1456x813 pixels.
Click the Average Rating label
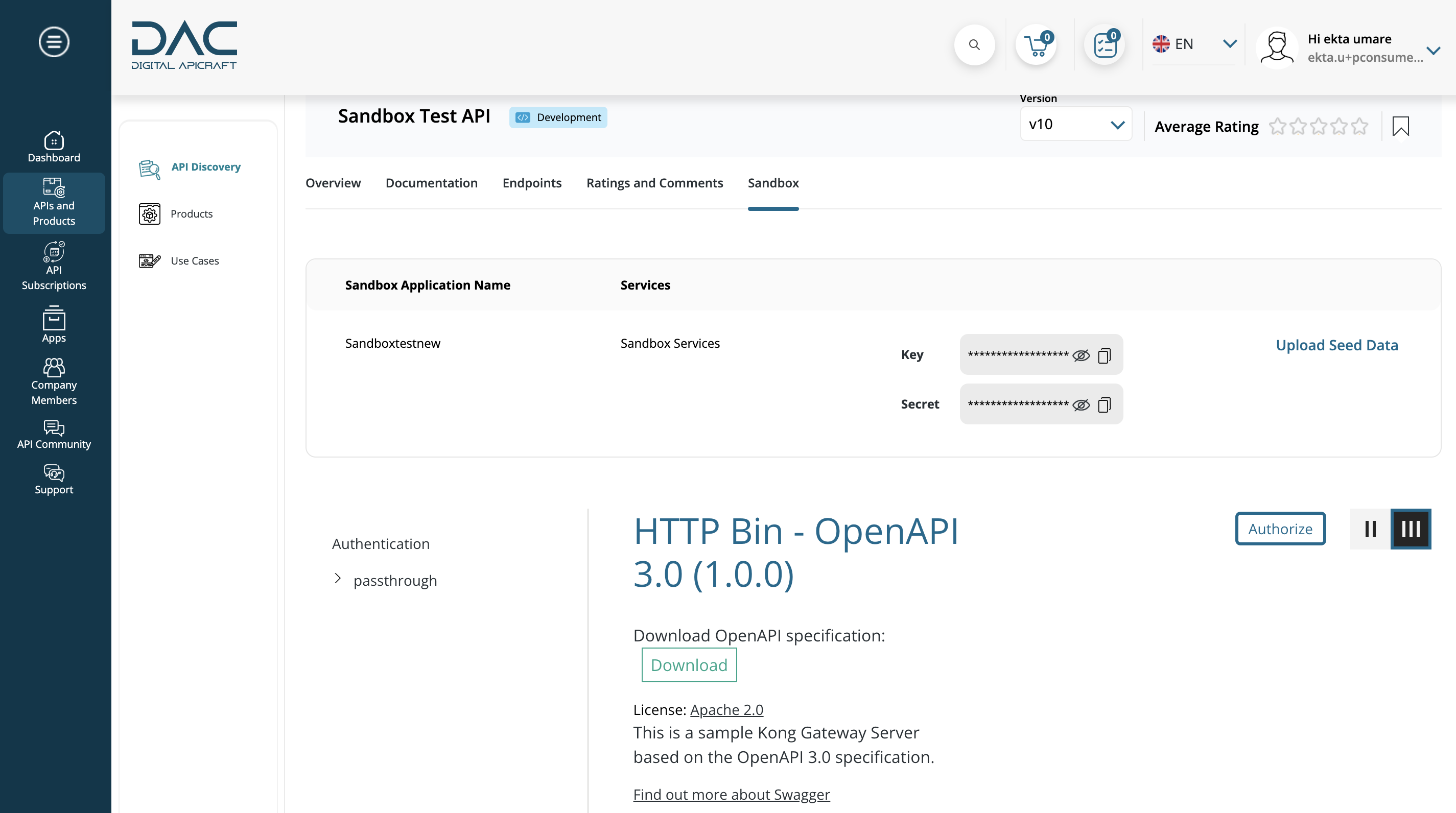point(1206,127)
